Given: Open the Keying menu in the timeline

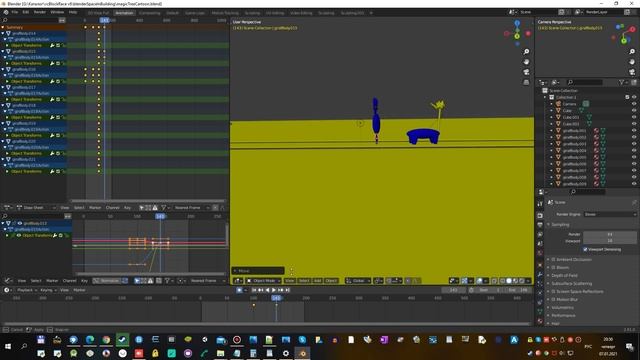Looking at the screenshot, I should tap(48, 290).
